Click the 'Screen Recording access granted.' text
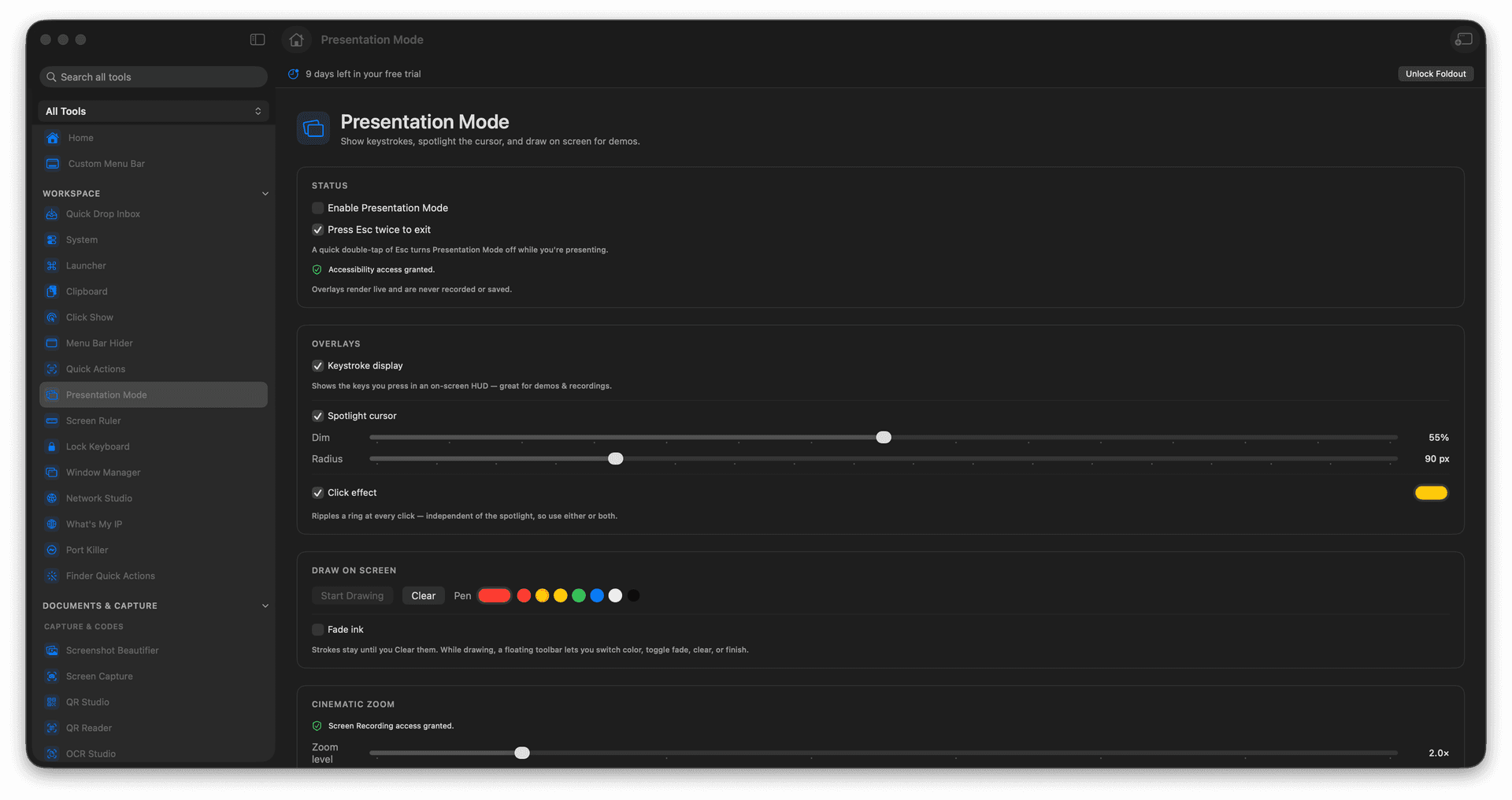Viewport: 1512px width, 800px height. tap(391, 726)
